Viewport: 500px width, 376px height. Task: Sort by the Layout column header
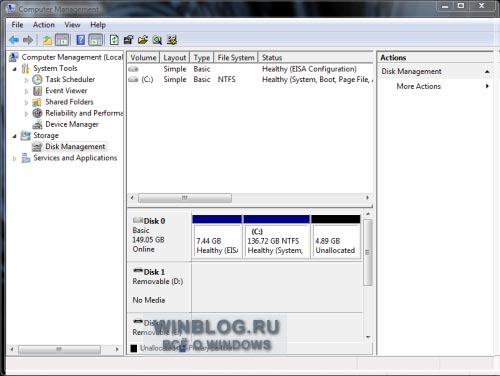click(x=175, y=58)
